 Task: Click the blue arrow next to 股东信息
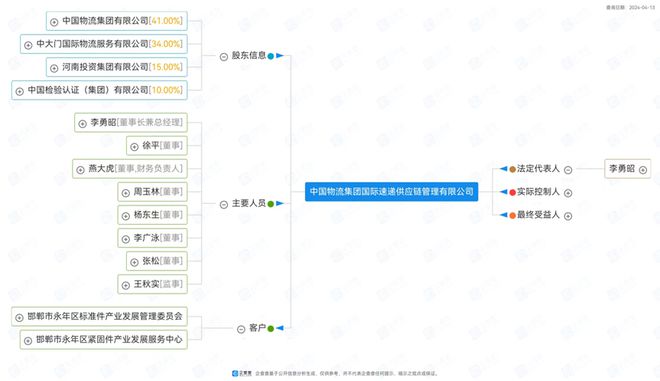[x=280, y=56]
